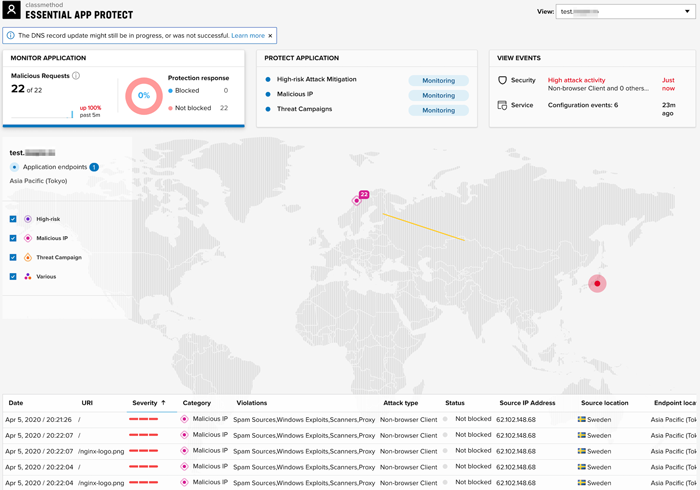Click the Security shield icon in View Events
The height and width of the screenshot is (490, 700).
click(503, 80)
